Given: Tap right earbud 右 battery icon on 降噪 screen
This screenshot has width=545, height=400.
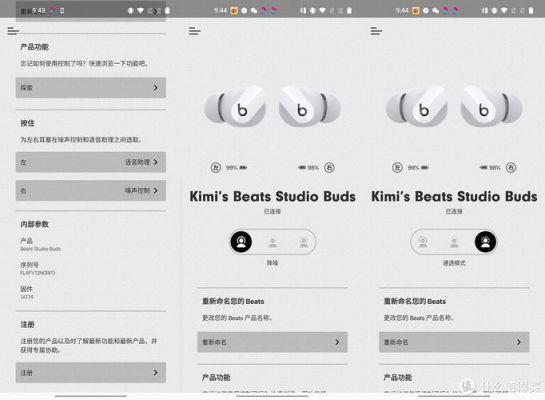Looking at the screenshot, I should pyautogui.click(x=329, y=168).
